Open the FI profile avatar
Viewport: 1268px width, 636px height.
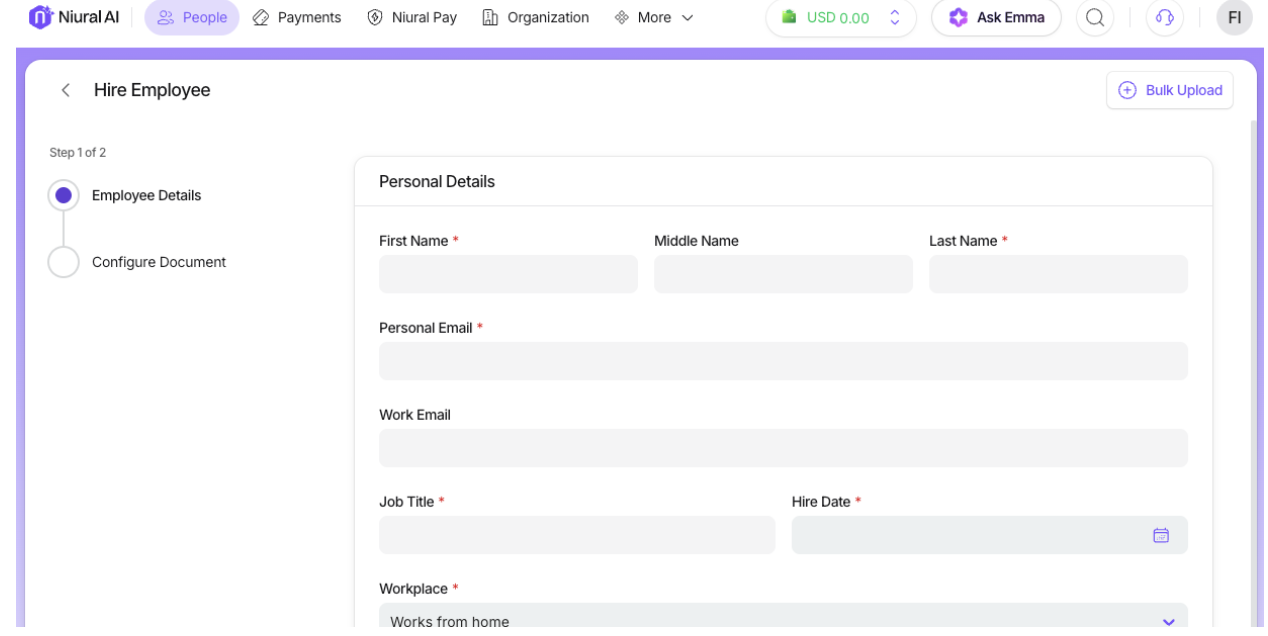(1235, 17)
